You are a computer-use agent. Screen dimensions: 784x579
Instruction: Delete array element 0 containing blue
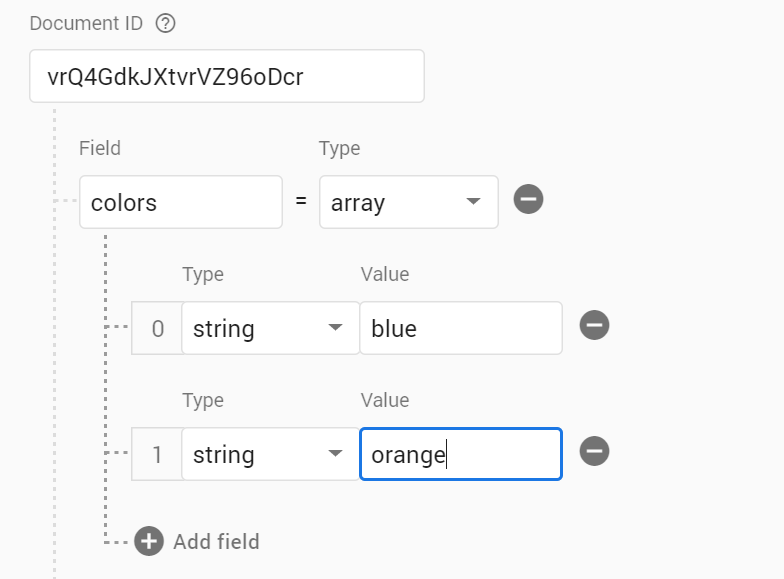click(594, 325)
